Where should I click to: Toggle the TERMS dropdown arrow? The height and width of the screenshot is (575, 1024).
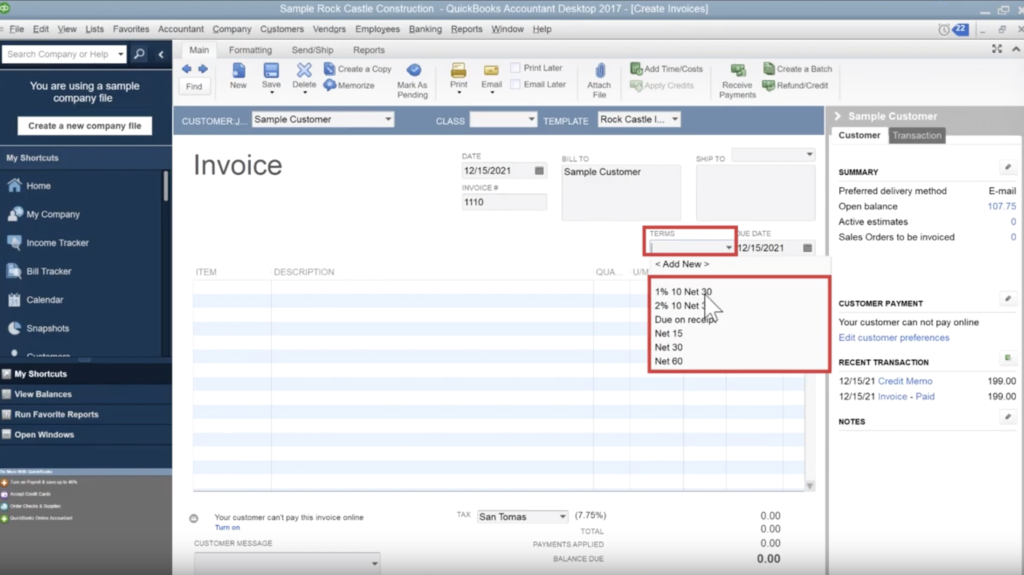728,248
